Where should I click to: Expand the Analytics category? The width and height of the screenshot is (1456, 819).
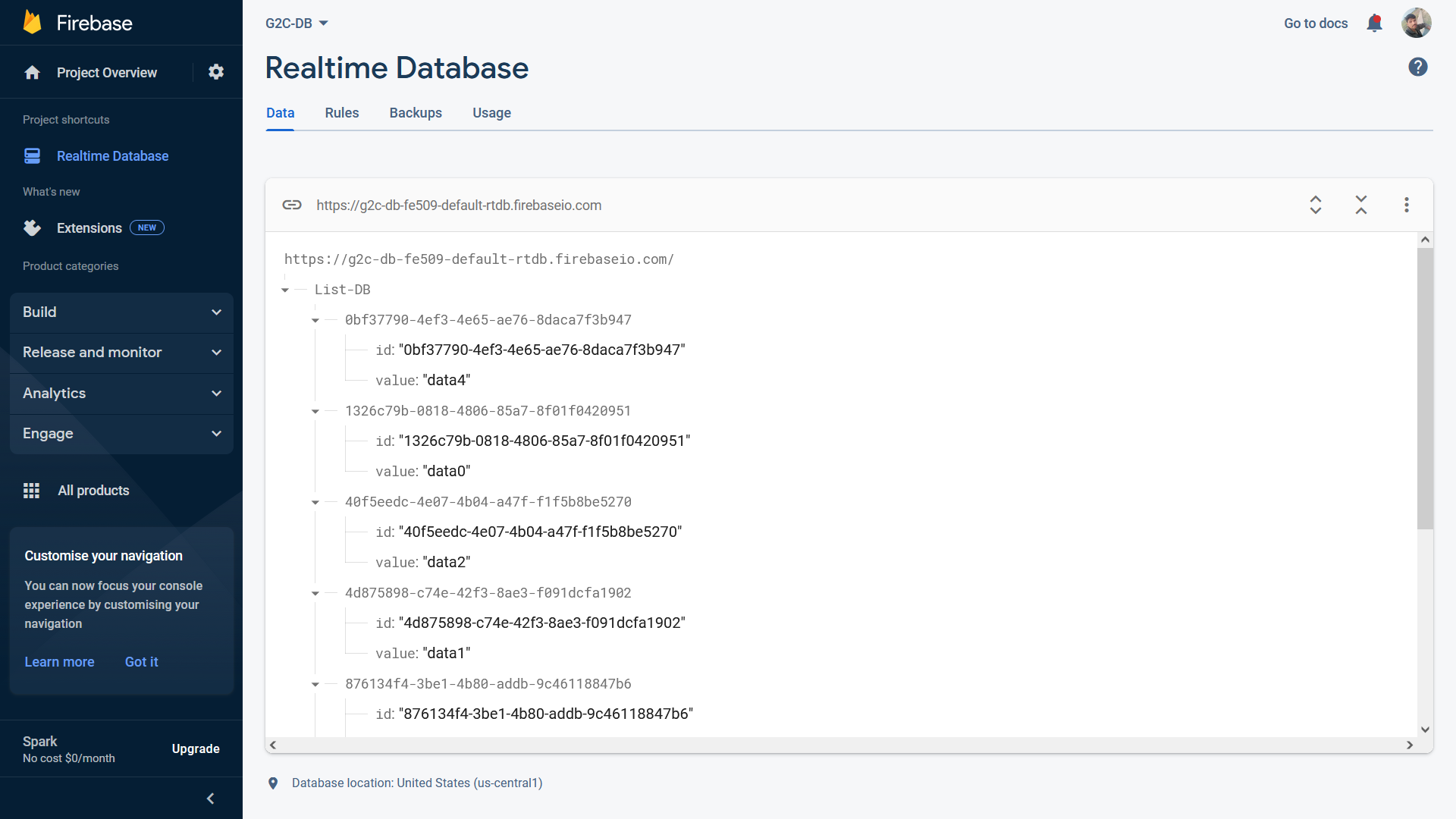121,394
